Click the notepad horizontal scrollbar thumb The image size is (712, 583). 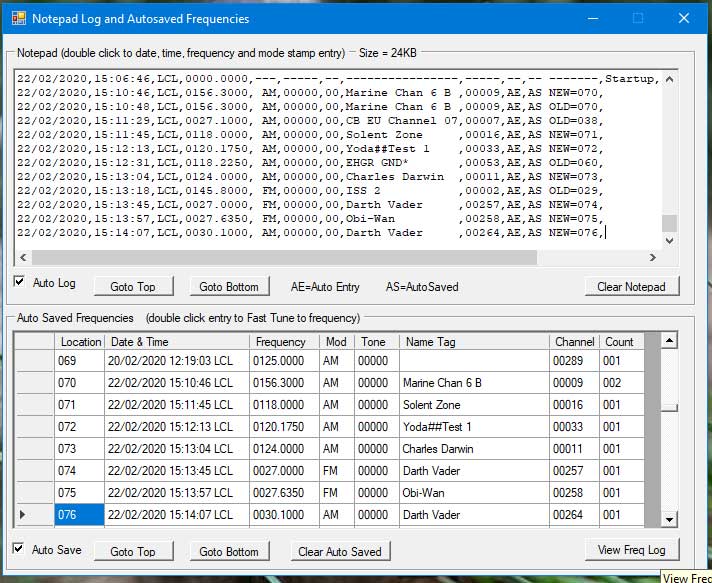point(284,257)
